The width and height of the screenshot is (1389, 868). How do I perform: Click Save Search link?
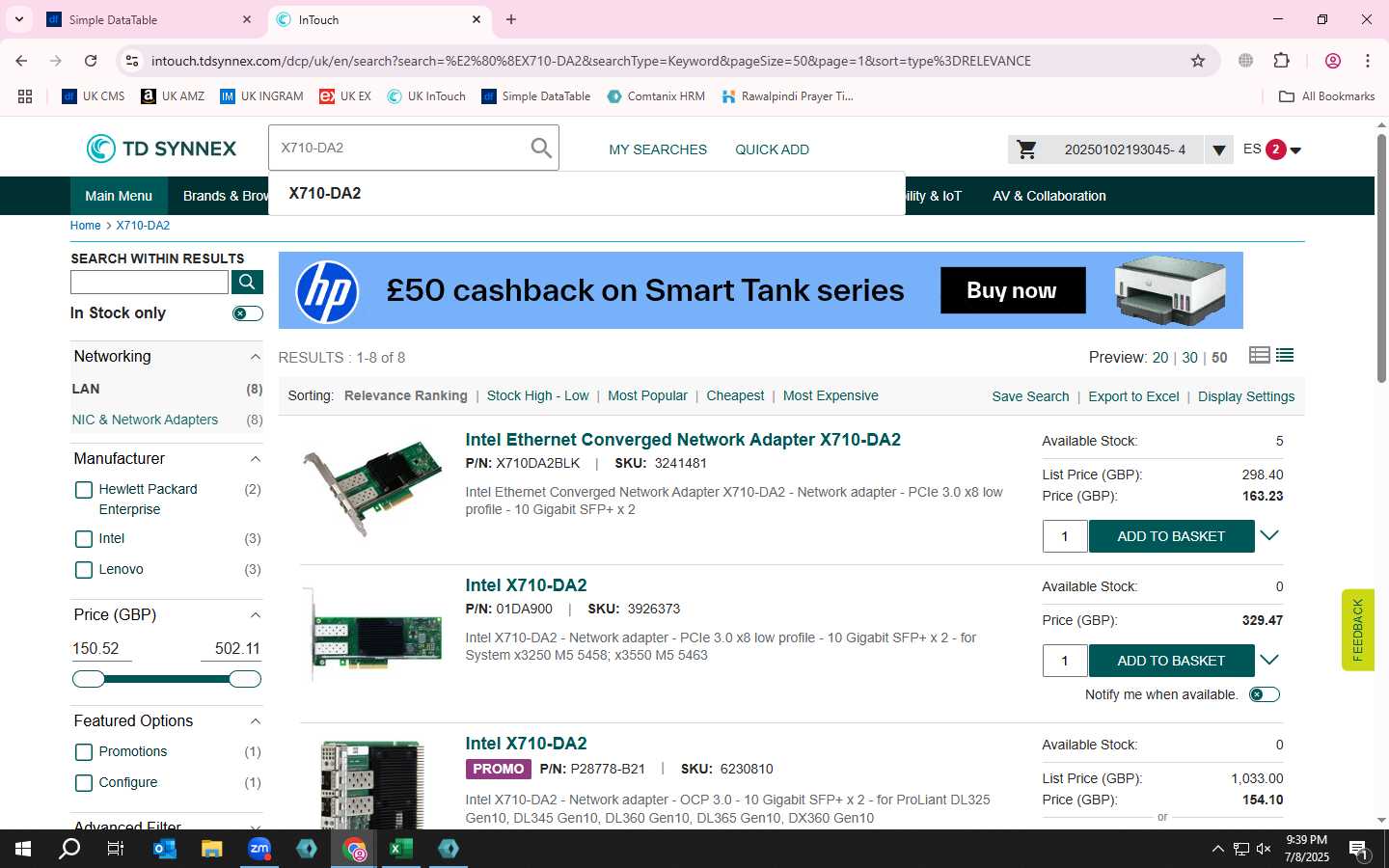coord(1030,396)
